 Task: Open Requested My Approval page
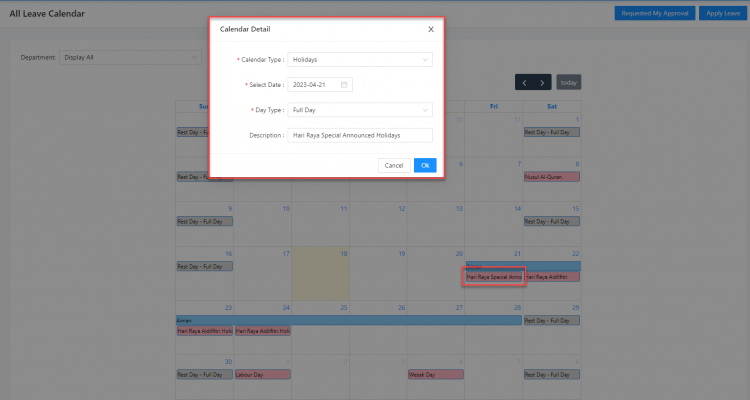653,13
